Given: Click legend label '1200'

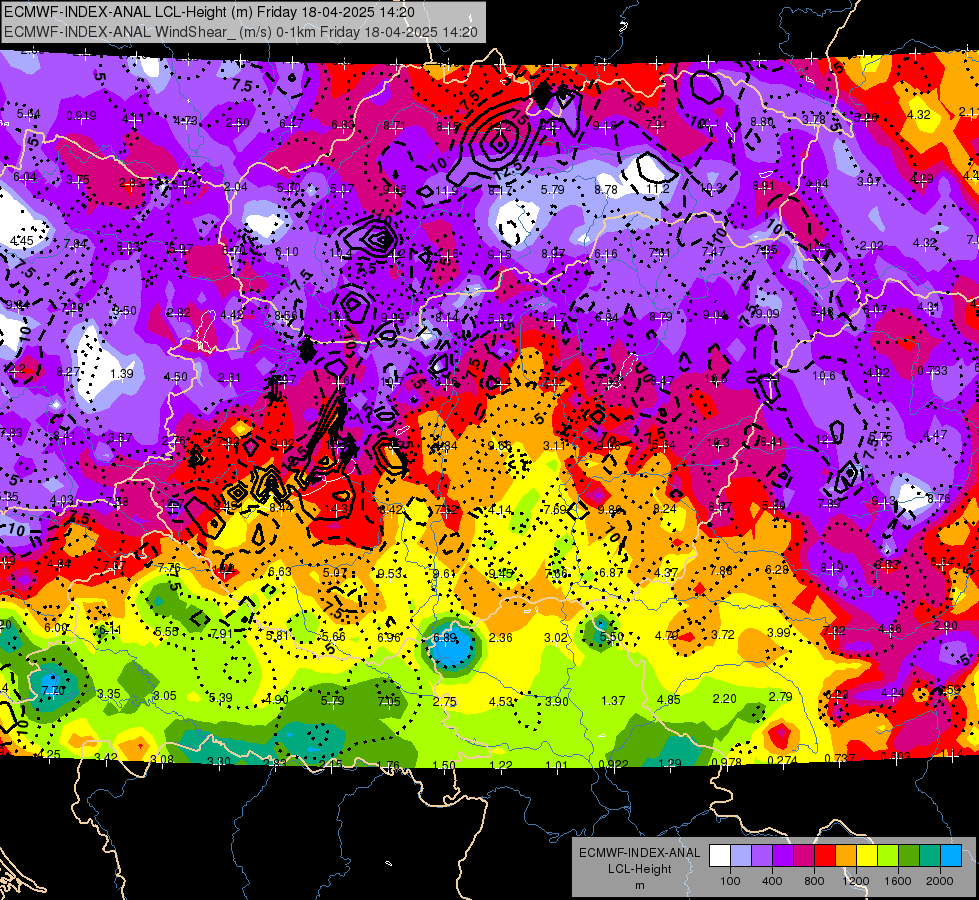Looking at the screenshot, I should click(x=856, y=881).
